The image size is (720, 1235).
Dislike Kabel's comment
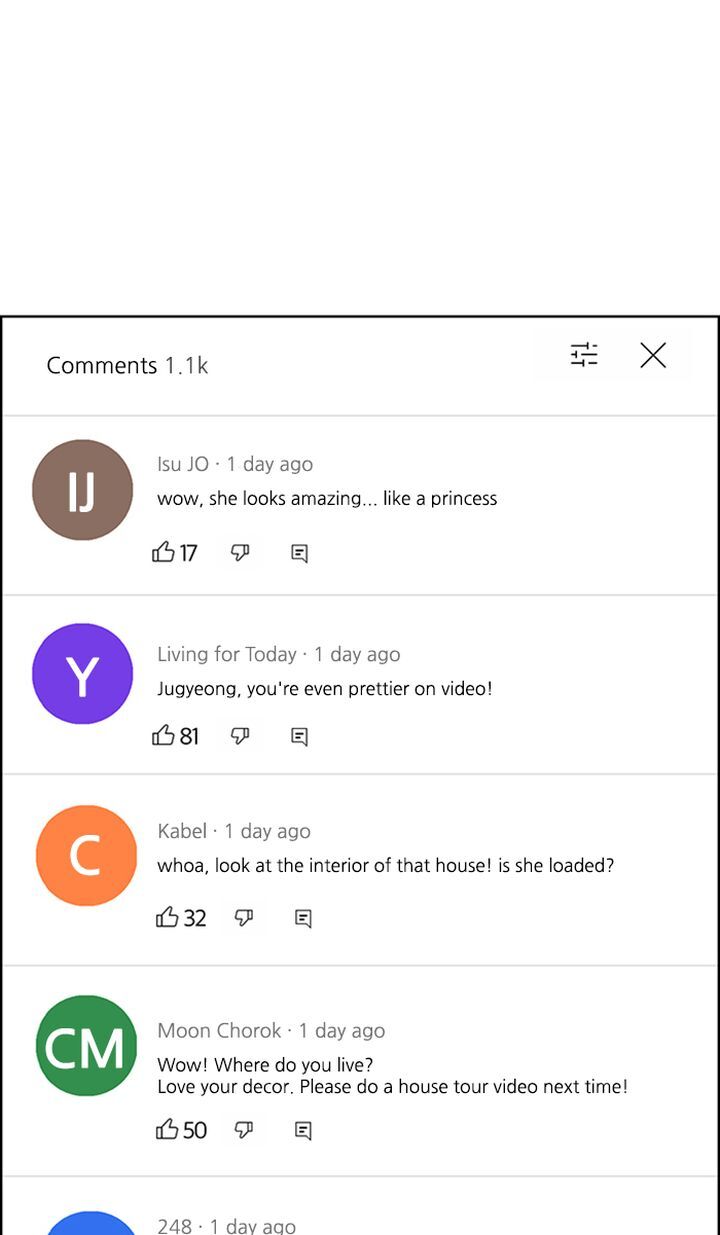point(244,917)
